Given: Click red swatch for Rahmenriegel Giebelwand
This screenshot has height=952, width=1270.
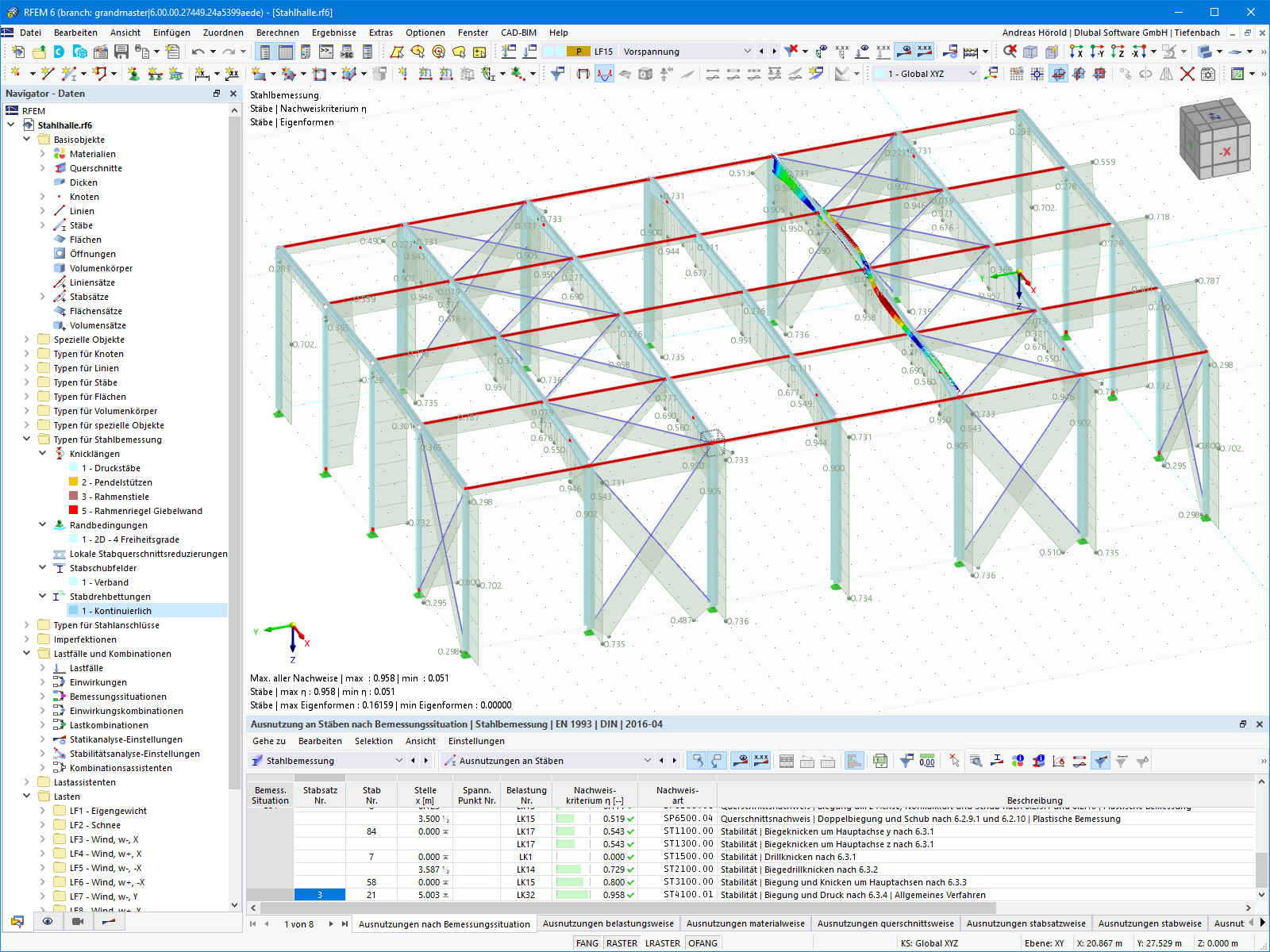Looking at the screenshot, I should 74,511.
